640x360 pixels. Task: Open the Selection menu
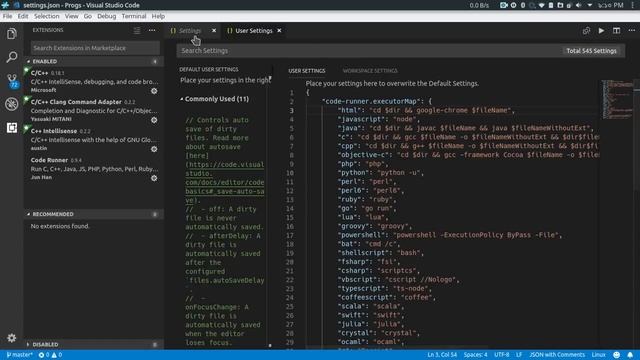[x=47, y=16]
